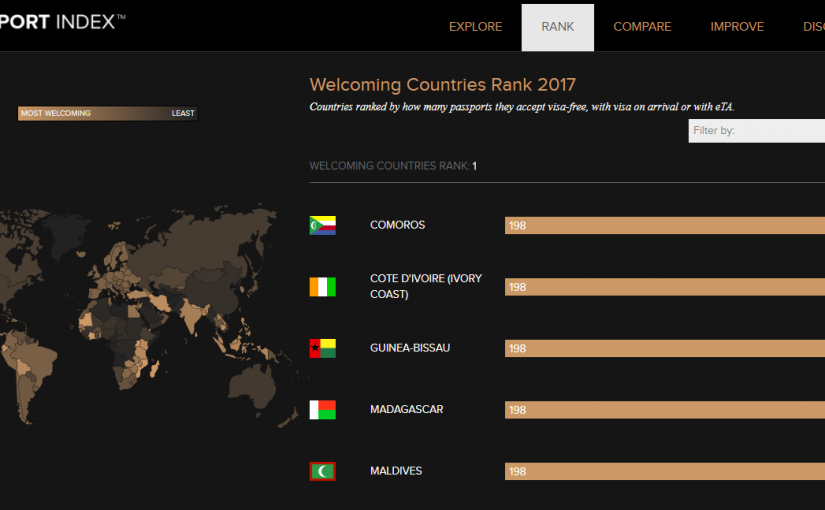Click the Most Welcoming gradient legend
This screenshot has width=825, height=510.
tap(108, 114)
